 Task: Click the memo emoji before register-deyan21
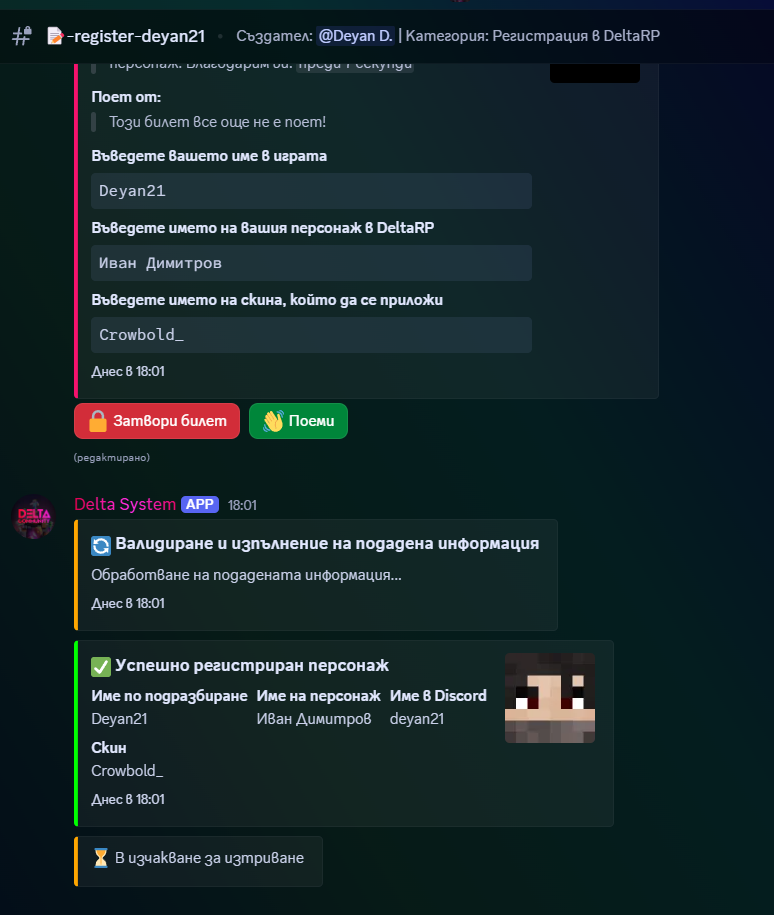(x=55, y=36)
